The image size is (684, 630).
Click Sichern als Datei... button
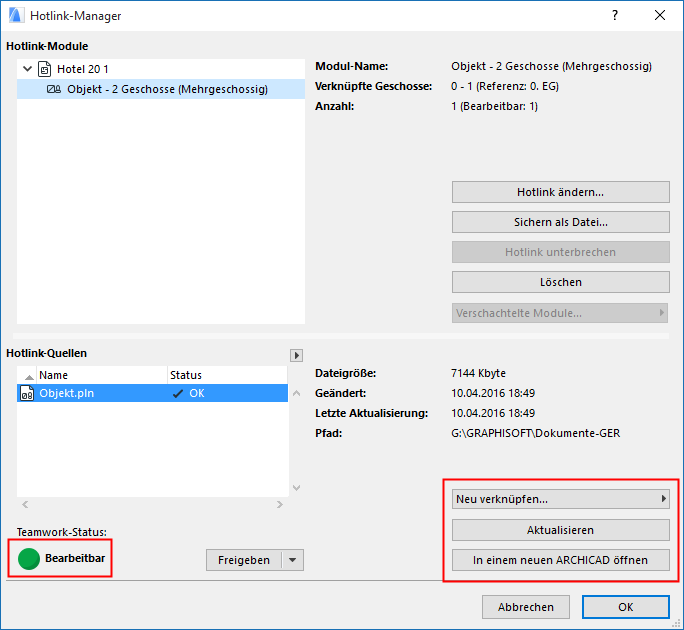pyautogui.click(x=561, y=222)
